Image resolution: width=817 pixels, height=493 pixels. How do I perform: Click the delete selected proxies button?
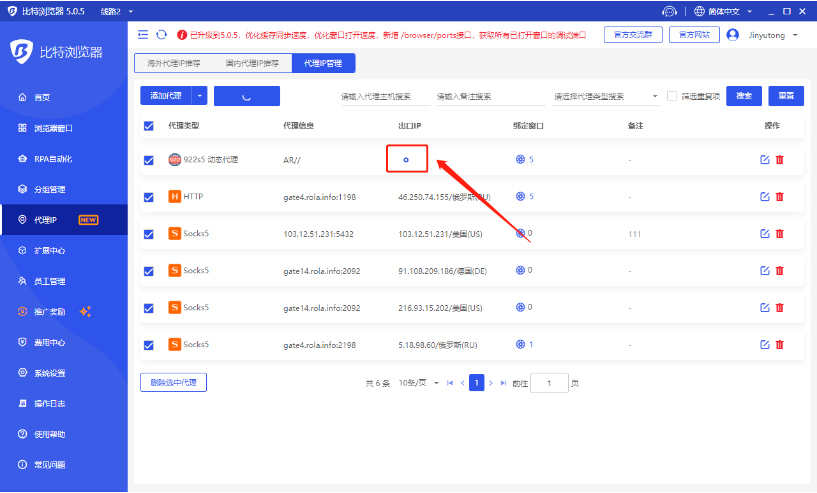click(x=174, y=382)
